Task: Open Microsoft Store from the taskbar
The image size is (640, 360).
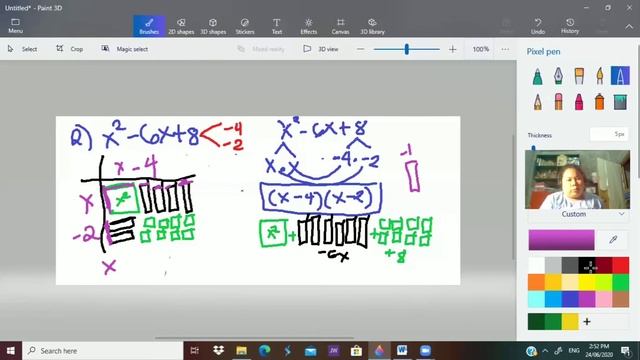Action: [356, 351]
